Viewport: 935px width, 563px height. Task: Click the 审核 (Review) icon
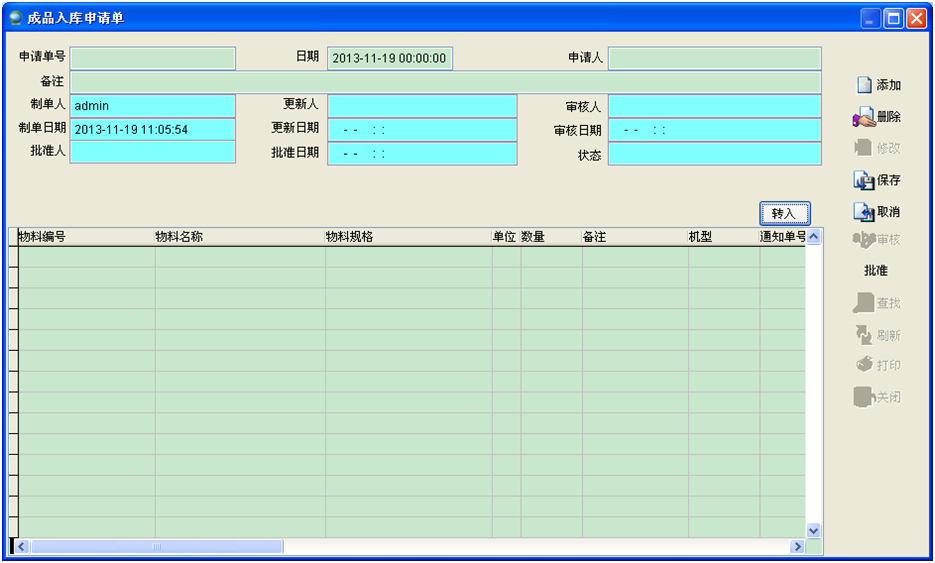click(x=864, y=241)
